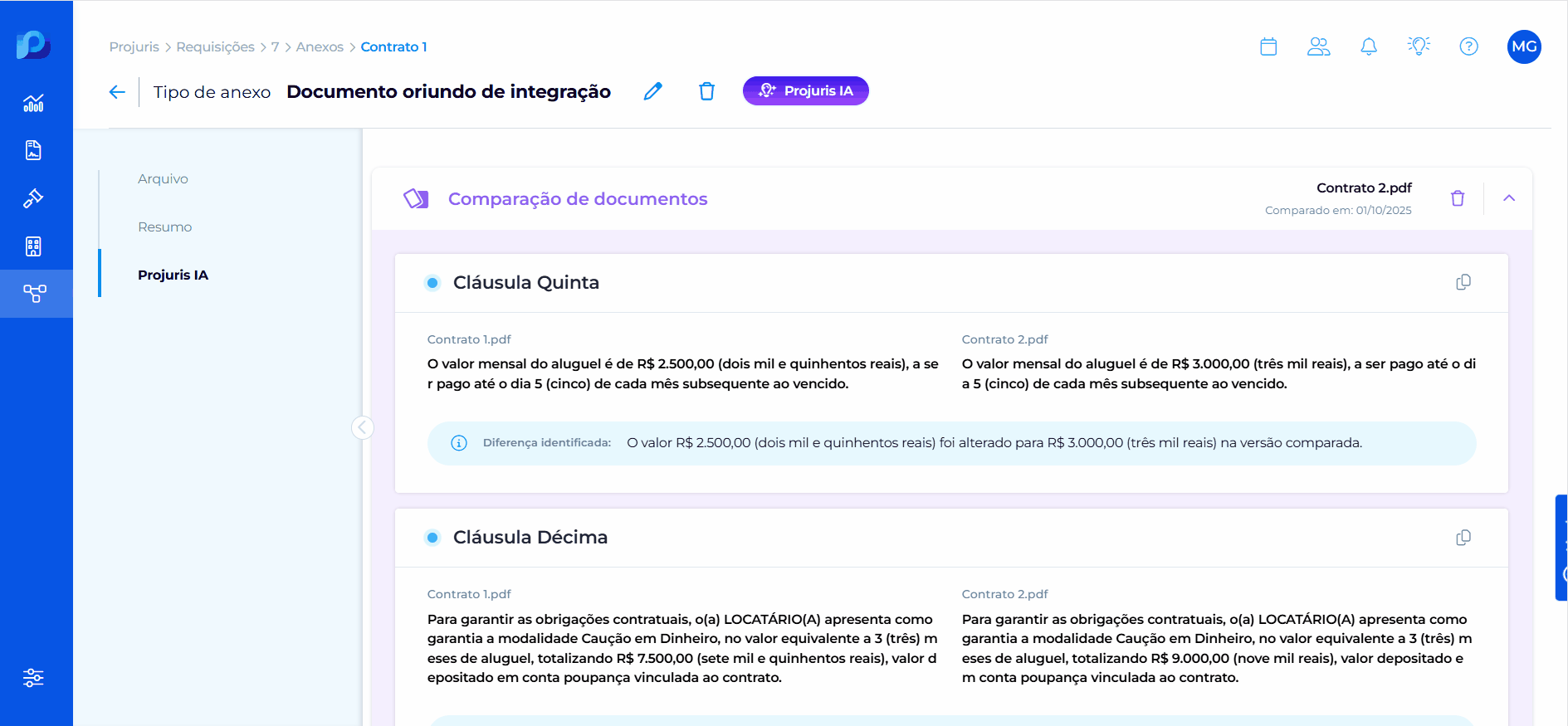Image resolution: width=1568 pixels, height=726 pixels.
Task: Click the Projuris IA button
Action: (x=805, y=90)
